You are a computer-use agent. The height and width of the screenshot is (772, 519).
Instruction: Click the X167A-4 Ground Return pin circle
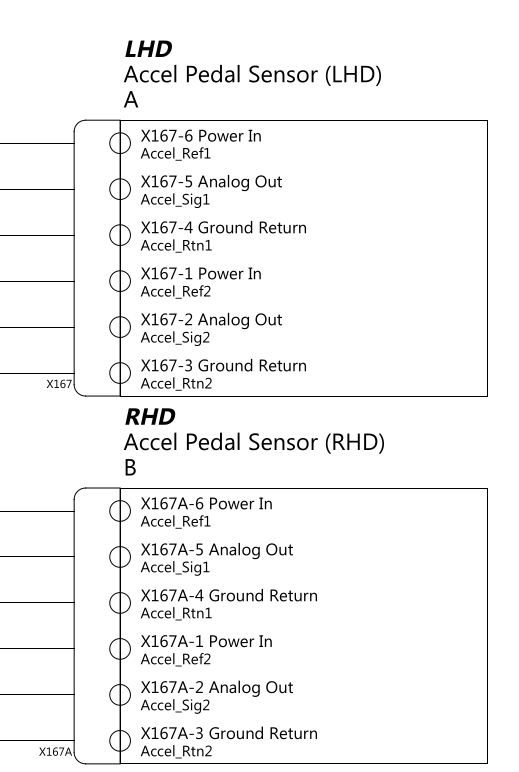(120, 603)
